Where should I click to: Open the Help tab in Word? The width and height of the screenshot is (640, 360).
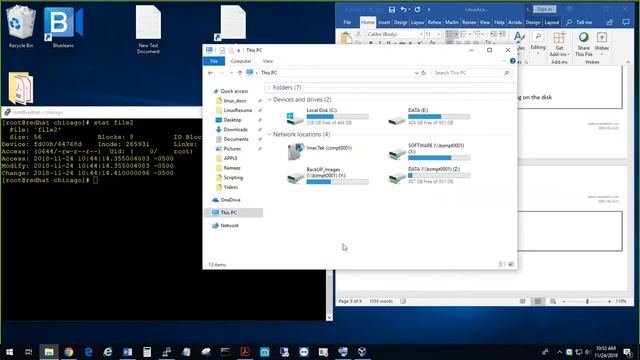(x=499, y=22)
